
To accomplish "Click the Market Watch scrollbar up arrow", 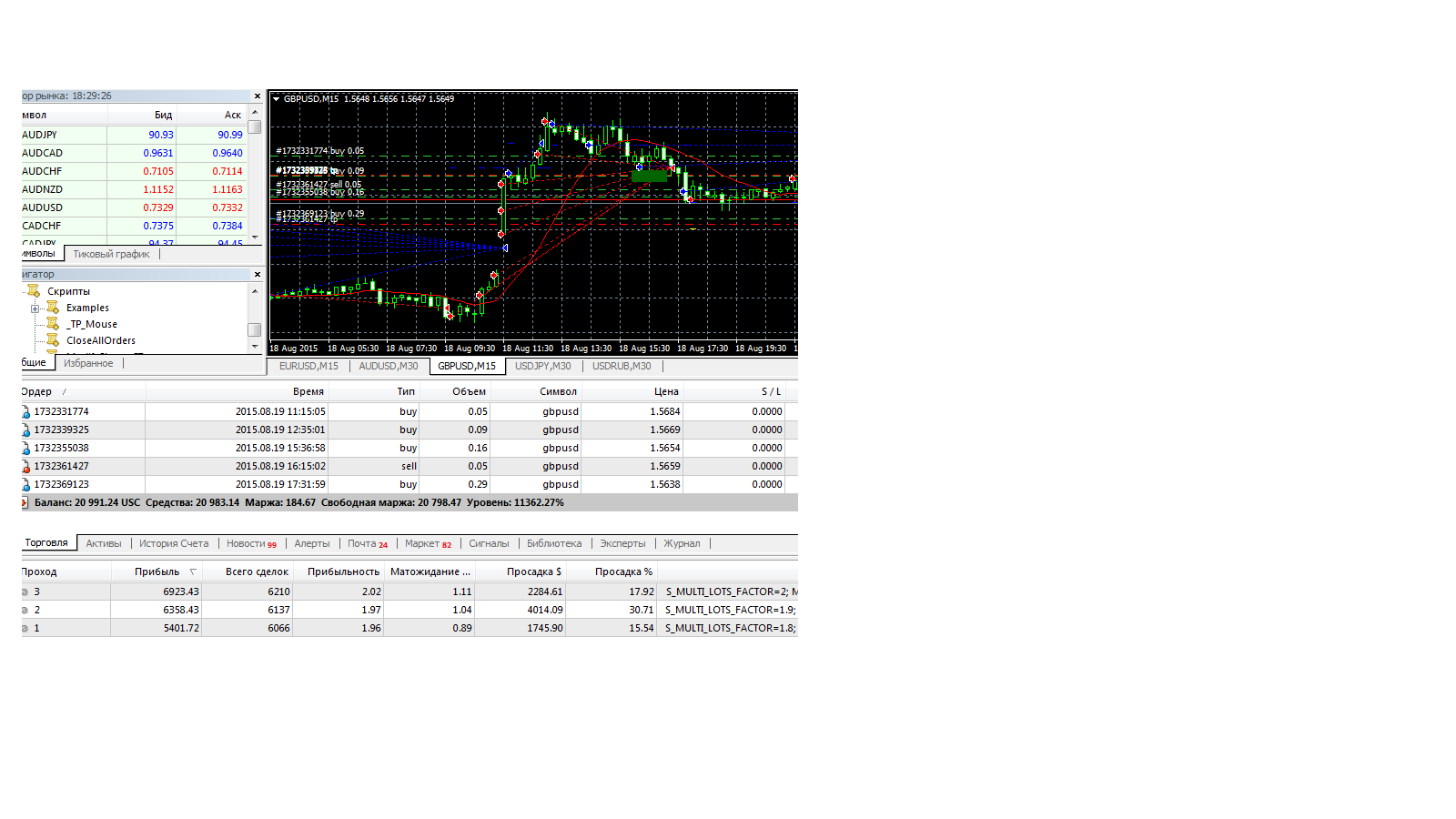I will click(255, 113).
